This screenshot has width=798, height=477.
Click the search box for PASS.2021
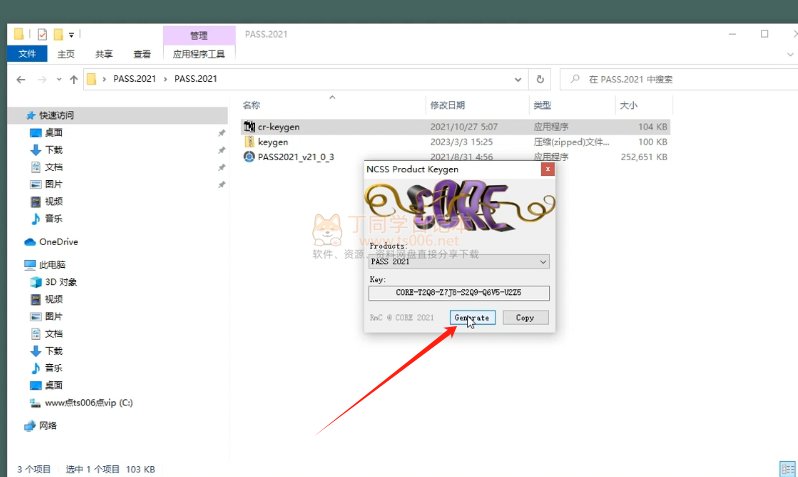[679, 79]
